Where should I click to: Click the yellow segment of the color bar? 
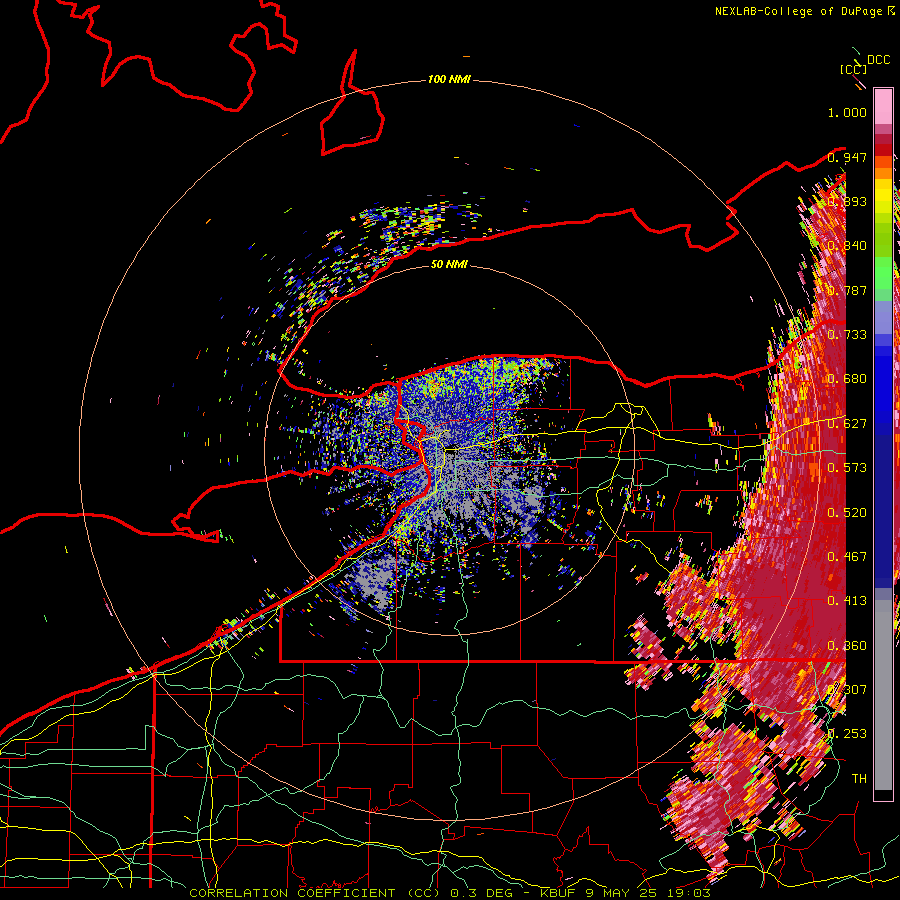tap(883, 196)
